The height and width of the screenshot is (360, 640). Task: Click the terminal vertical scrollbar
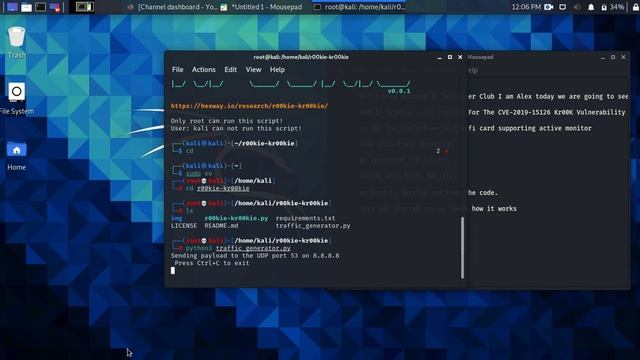[x=462, y=247]
